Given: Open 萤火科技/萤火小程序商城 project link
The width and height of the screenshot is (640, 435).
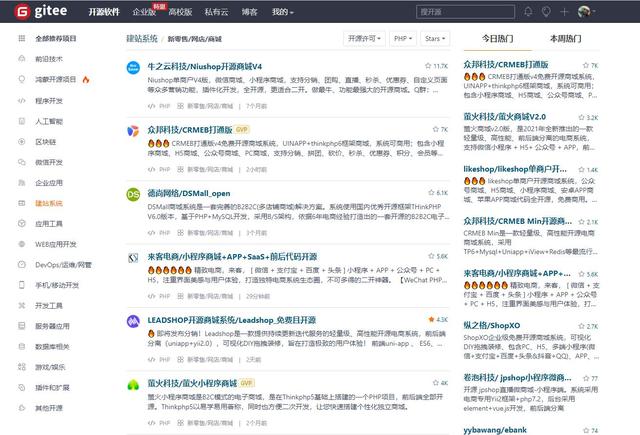Looking at the screenshot, I should [x=192, y=383].
